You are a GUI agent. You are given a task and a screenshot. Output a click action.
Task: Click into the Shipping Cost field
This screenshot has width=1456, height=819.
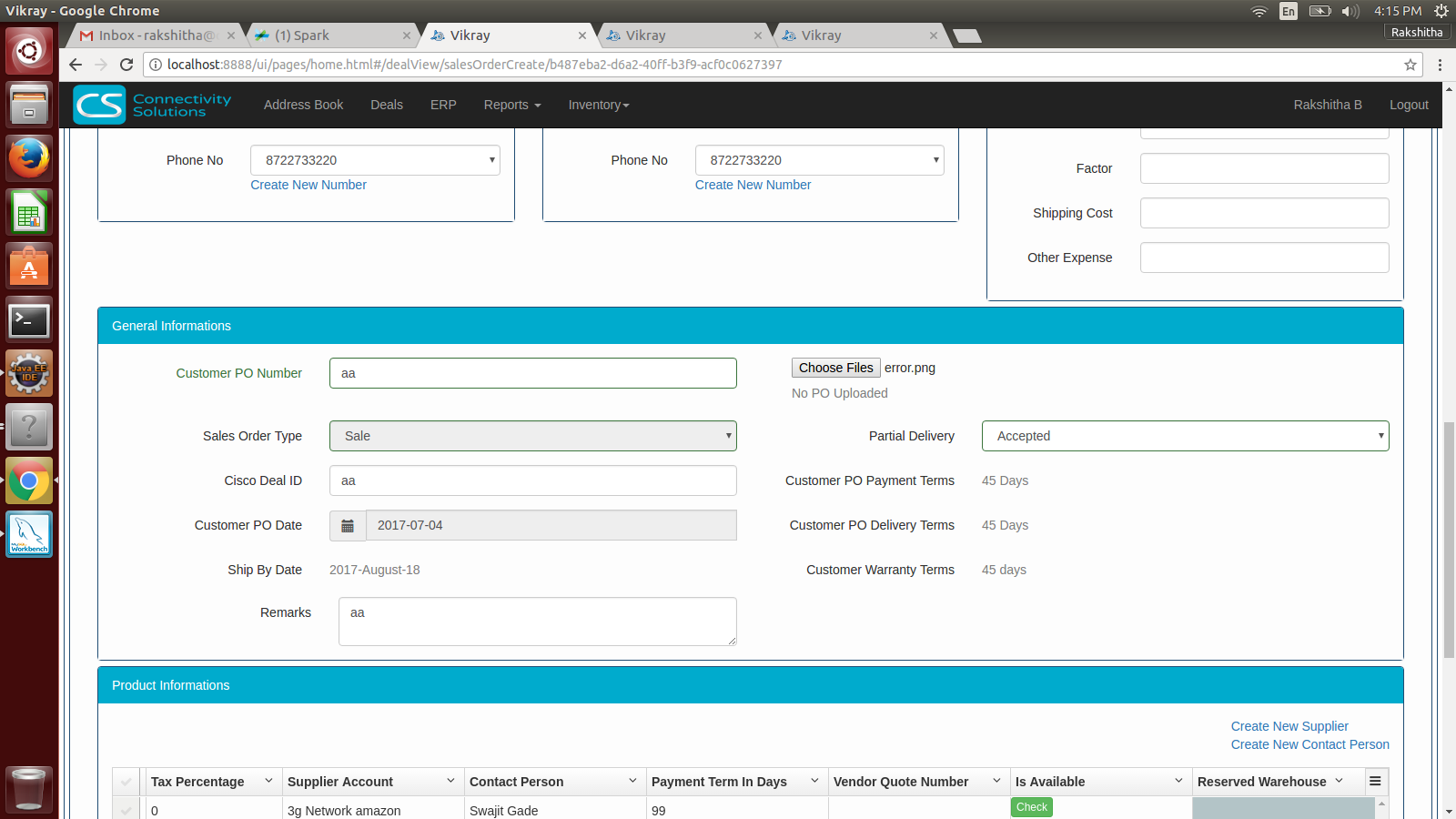coord(1264,213)
